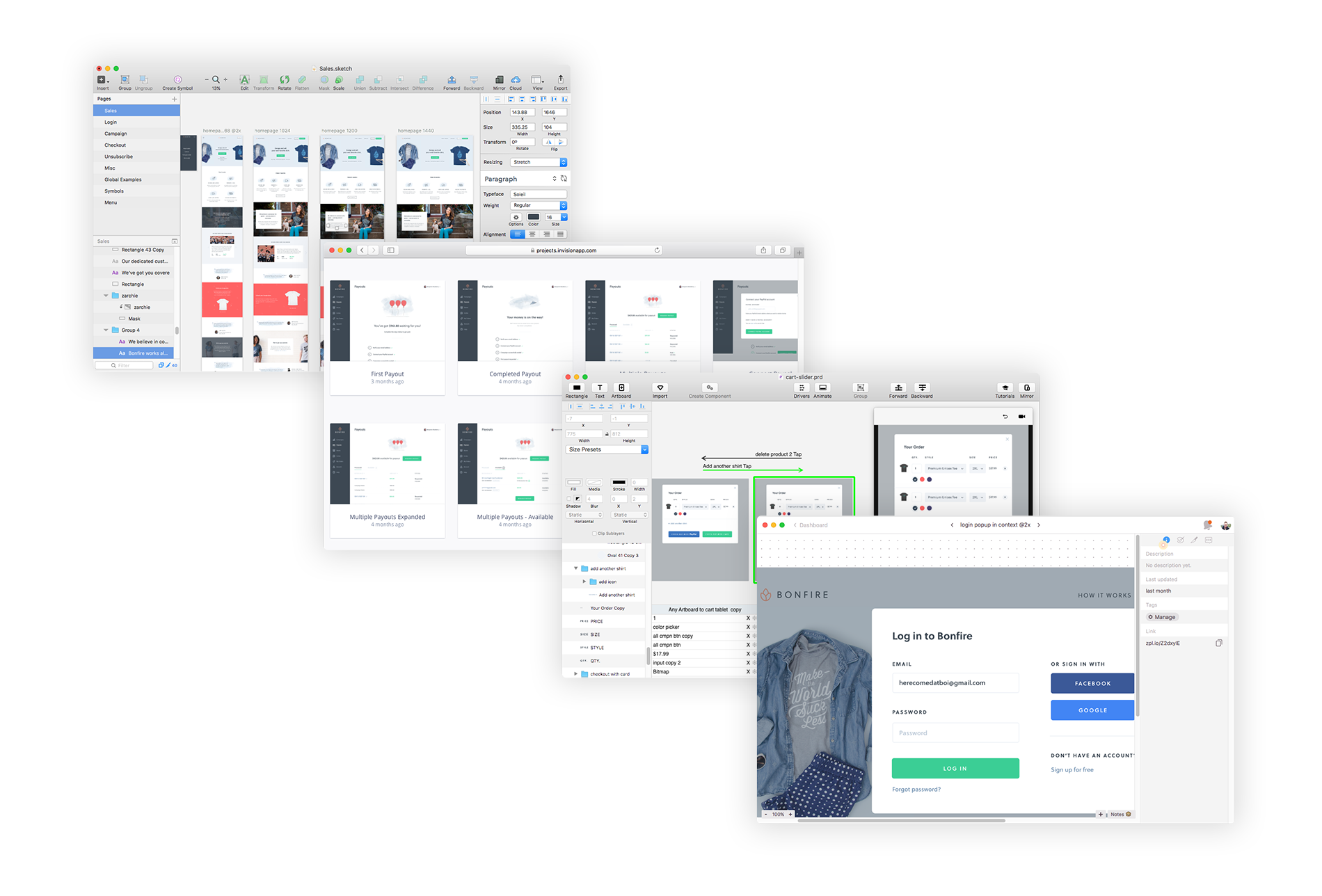The width and height of the screenshot is (1322, 896).
Task: Click the Cloud upload icon in Sketch
Action: [515, 80]
